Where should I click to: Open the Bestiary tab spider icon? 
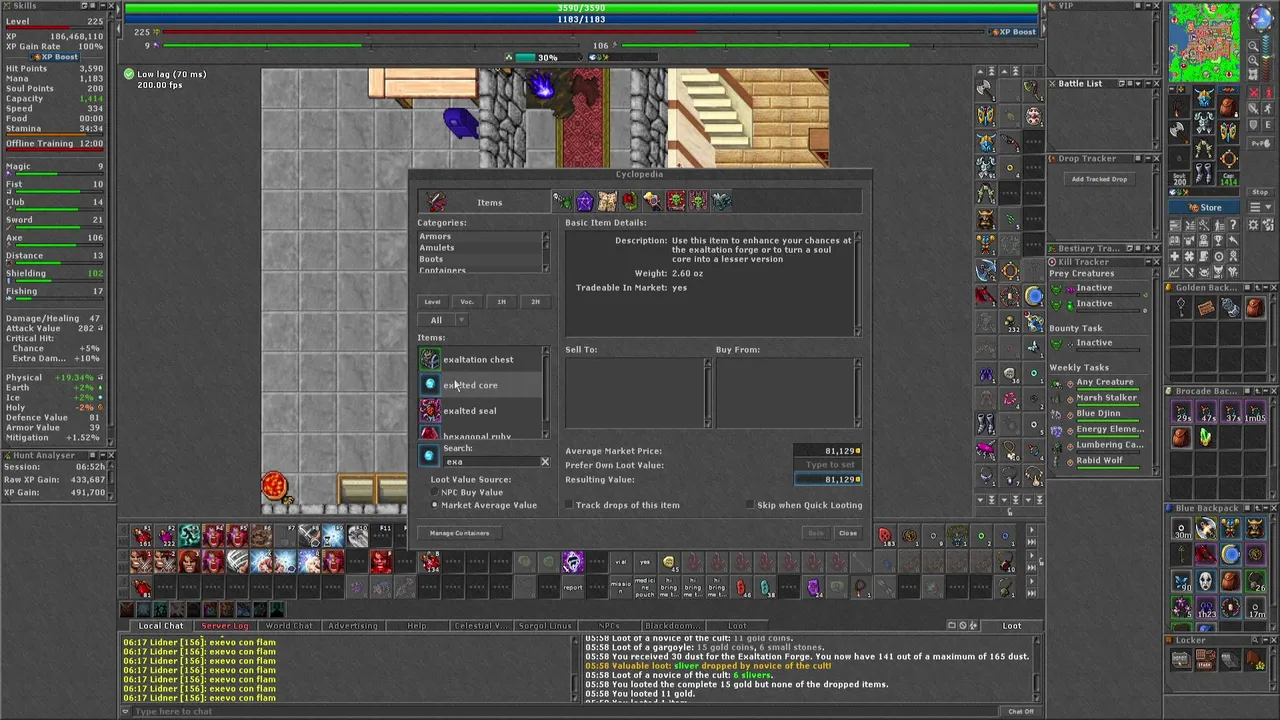coord(563,202)
